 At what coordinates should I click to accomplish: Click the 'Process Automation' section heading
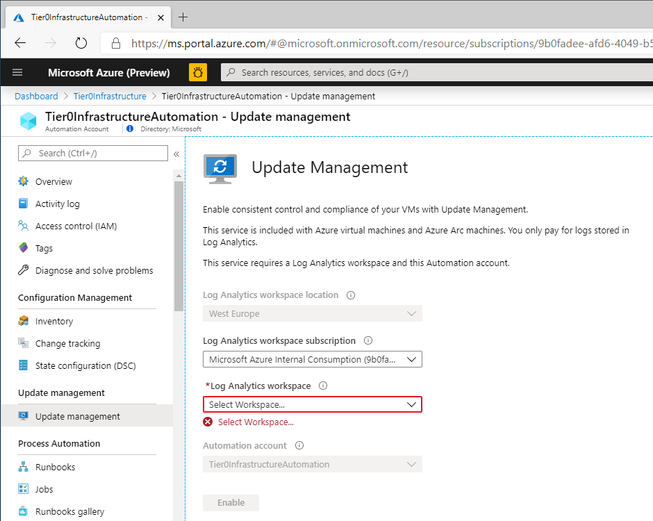(x=59, y=444)
